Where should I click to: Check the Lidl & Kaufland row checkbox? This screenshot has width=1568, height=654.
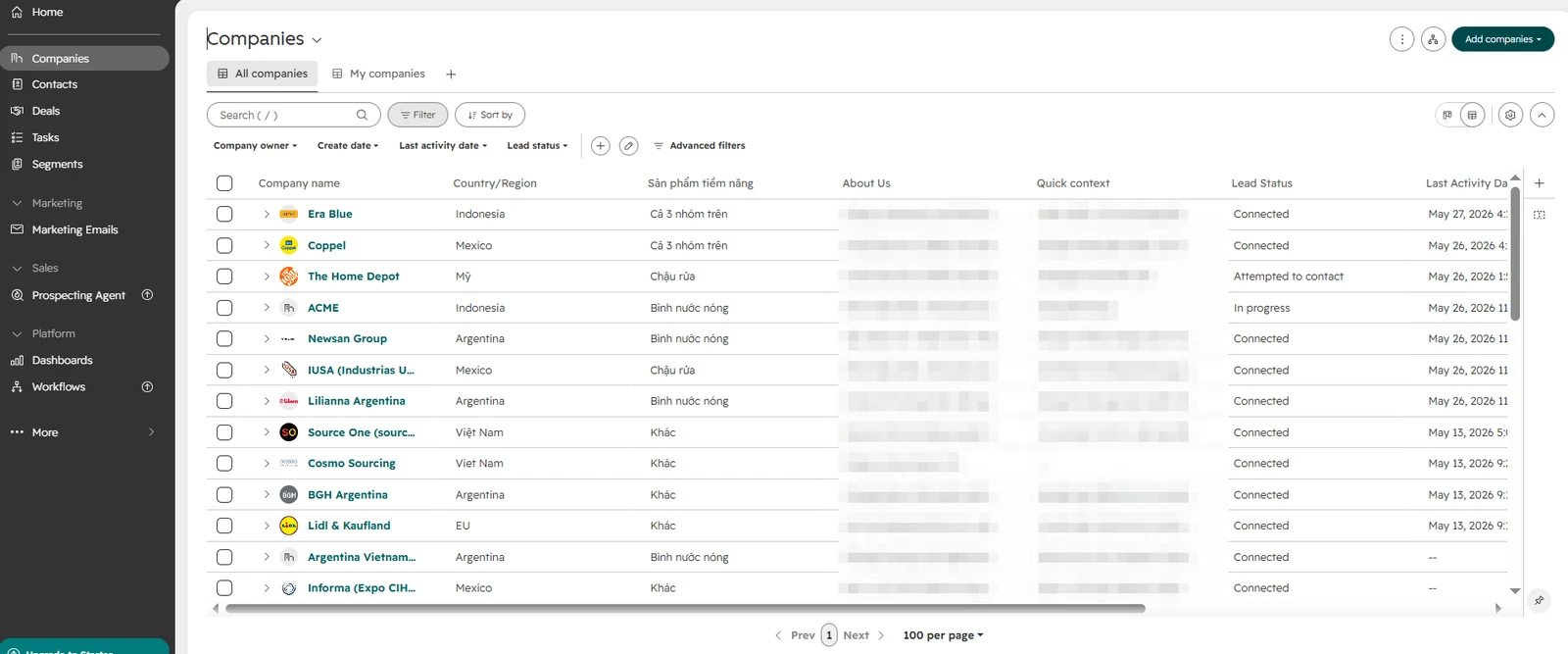click(224, 526)
